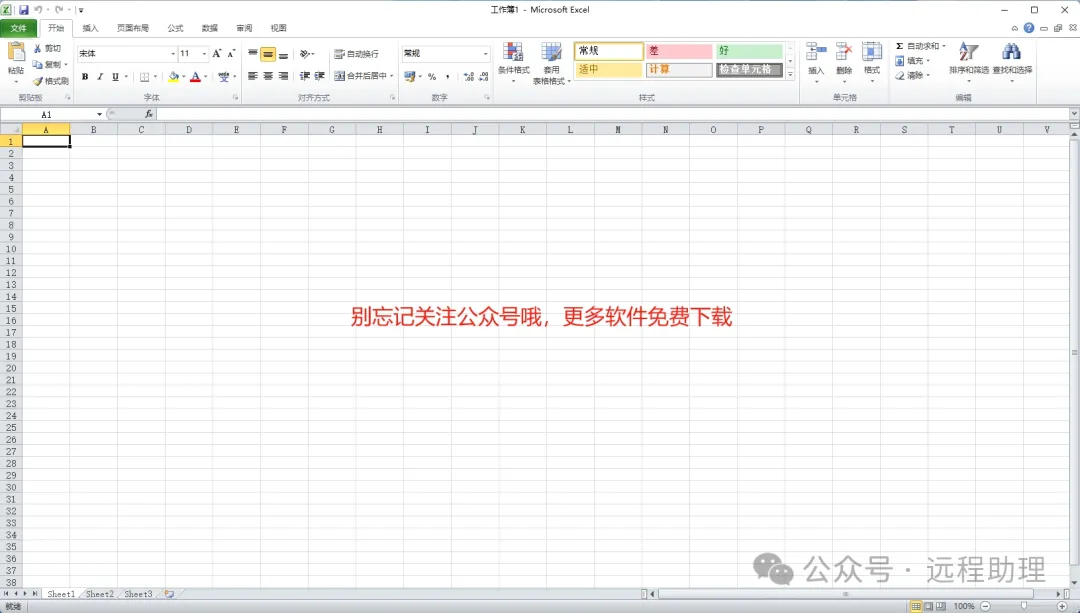This screenshot has width=1080, height=613.
Task: Open the font size dropdown
Action: [204, 53]
